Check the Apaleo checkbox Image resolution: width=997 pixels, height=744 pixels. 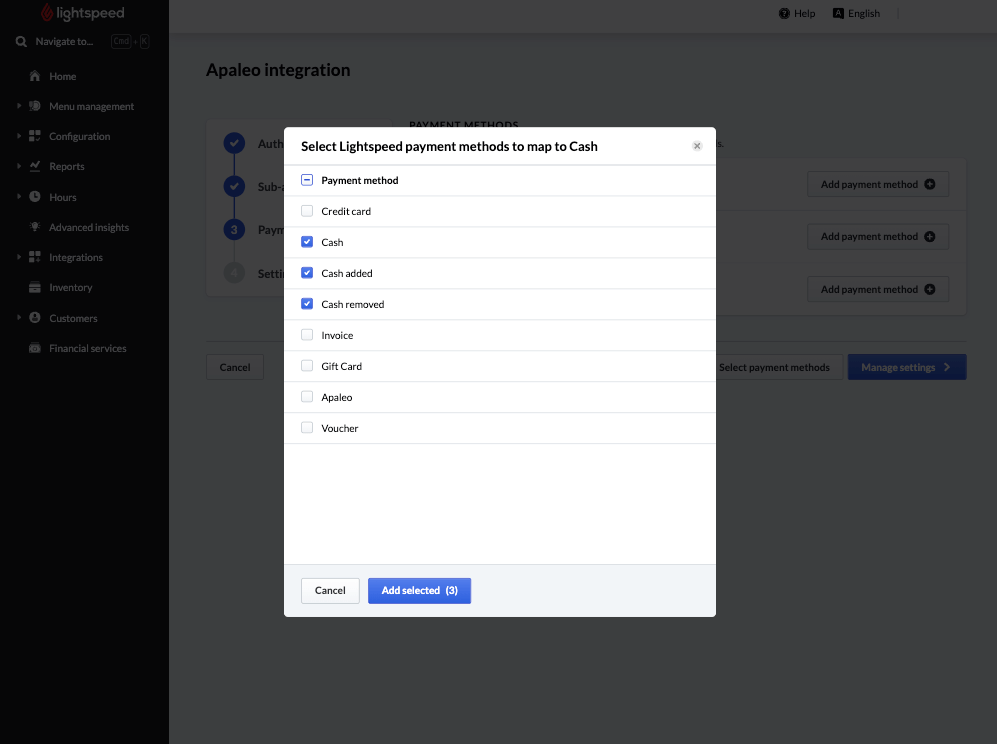click(x=307, y=397)
